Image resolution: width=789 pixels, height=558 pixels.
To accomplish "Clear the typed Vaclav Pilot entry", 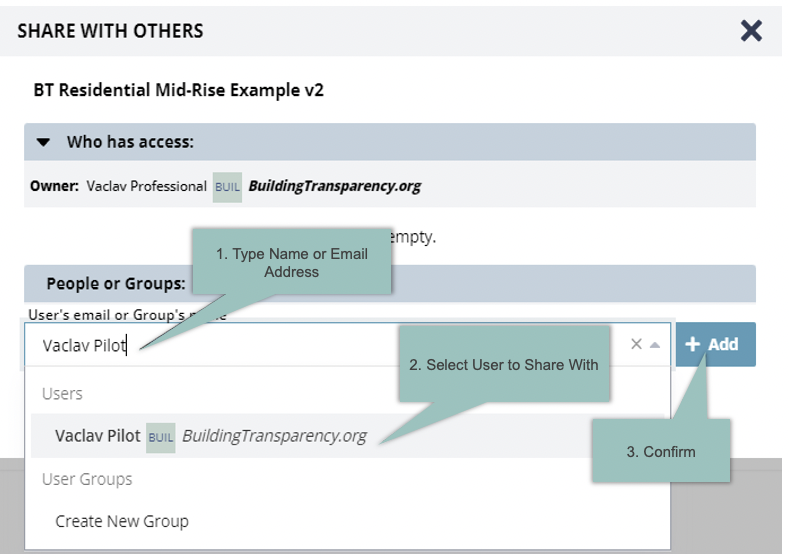I will click(x=636, y=344).
